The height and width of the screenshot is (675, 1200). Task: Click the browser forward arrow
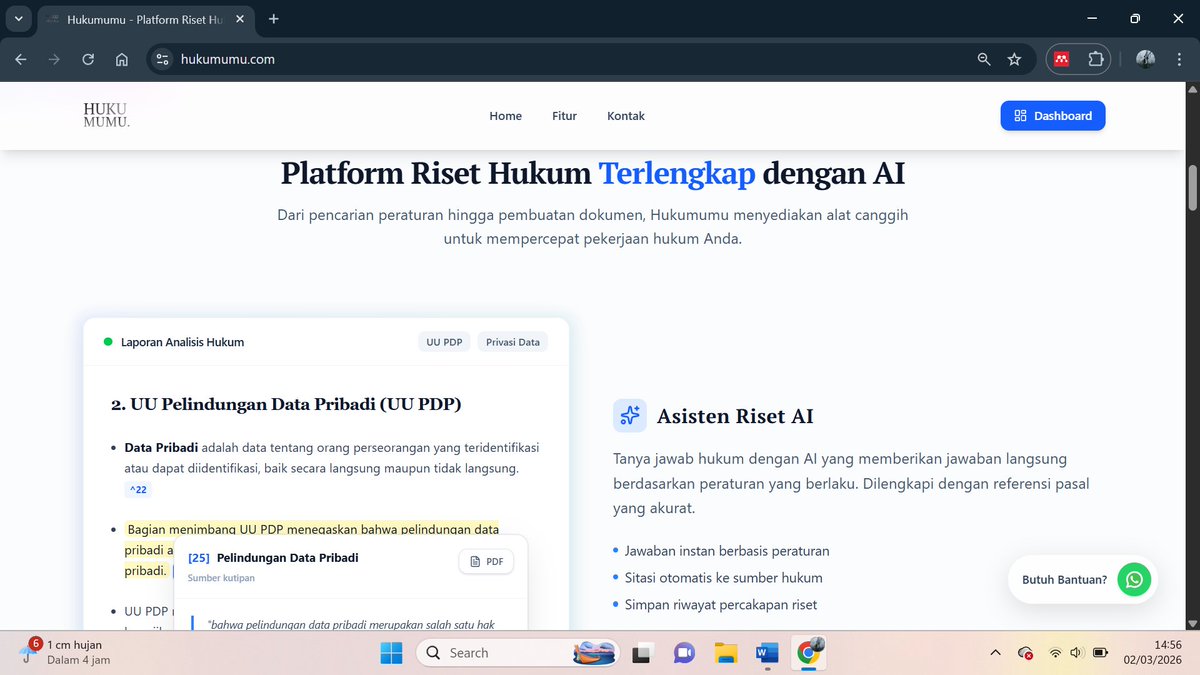coord(54,59)
